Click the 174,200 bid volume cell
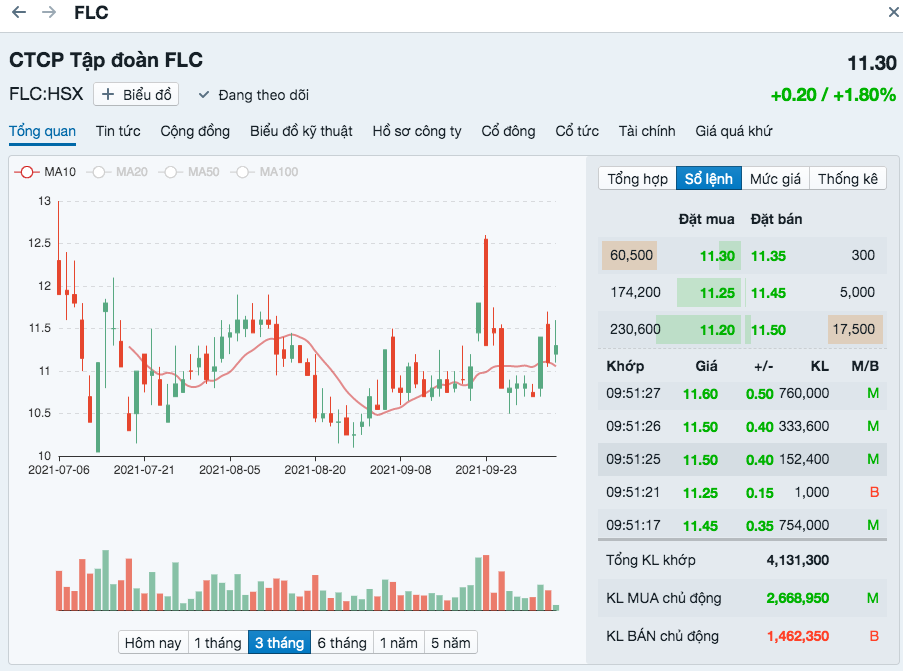 point(635,292)
